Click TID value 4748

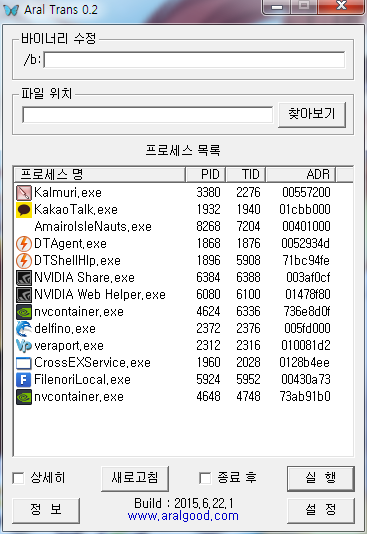249,396
